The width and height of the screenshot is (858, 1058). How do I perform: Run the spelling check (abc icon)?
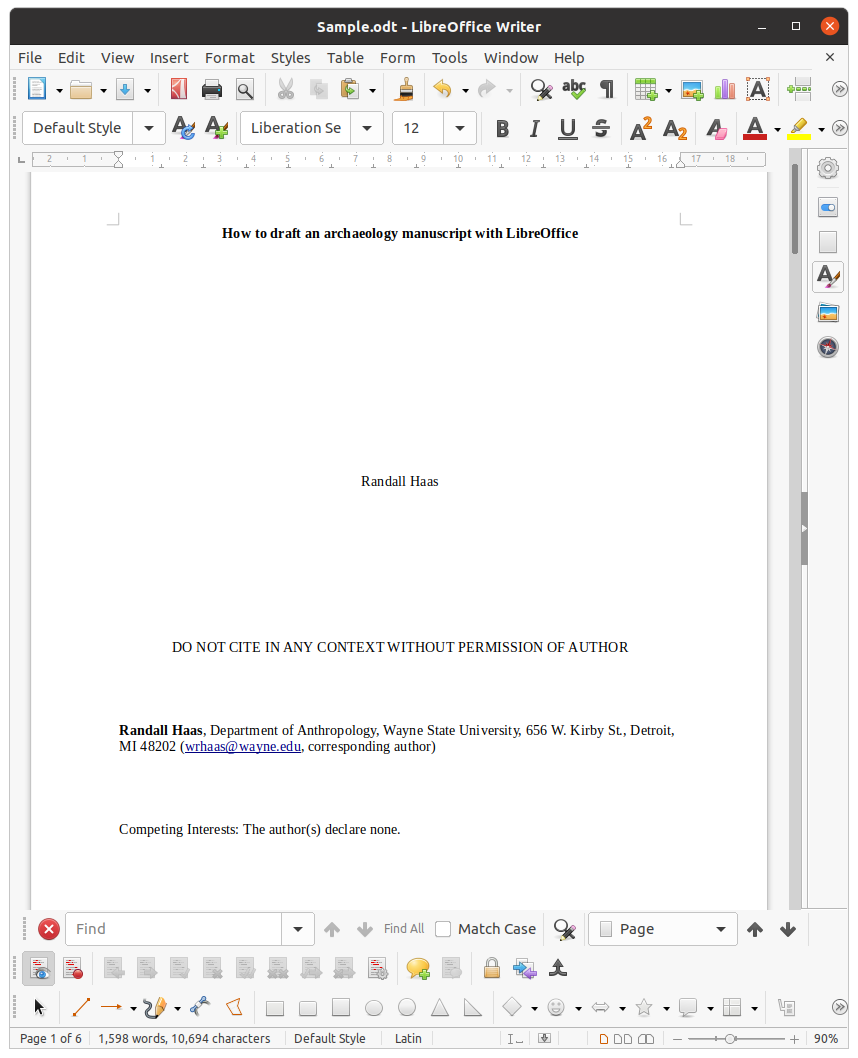pyautogui.click(x=574, y=89)
